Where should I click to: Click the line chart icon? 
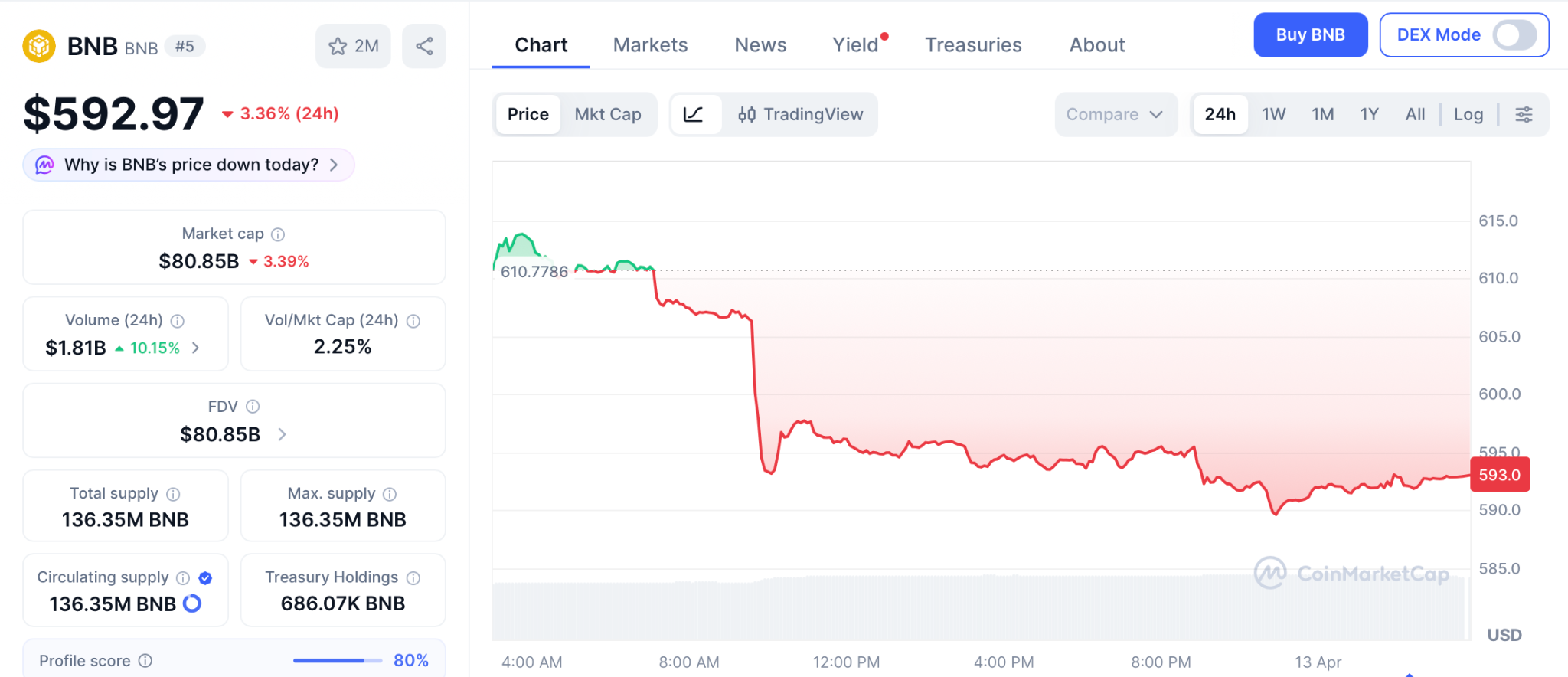tap(694, 114)
